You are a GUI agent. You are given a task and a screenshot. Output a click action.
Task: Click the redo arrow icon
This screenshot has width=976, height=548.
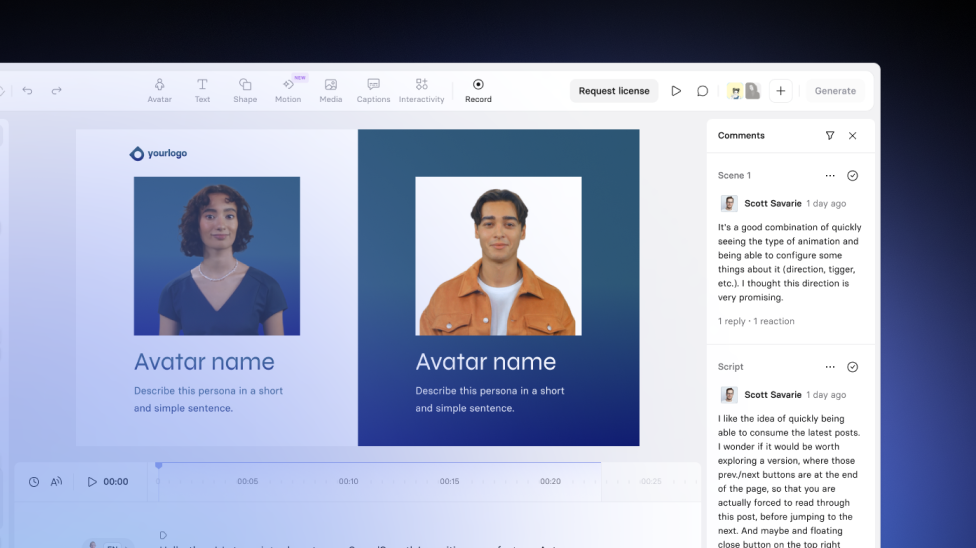[57, 91]
